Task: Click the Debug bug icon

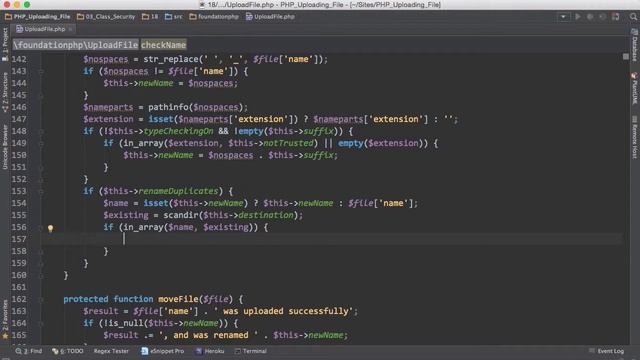Action: [x=590, y=17]
